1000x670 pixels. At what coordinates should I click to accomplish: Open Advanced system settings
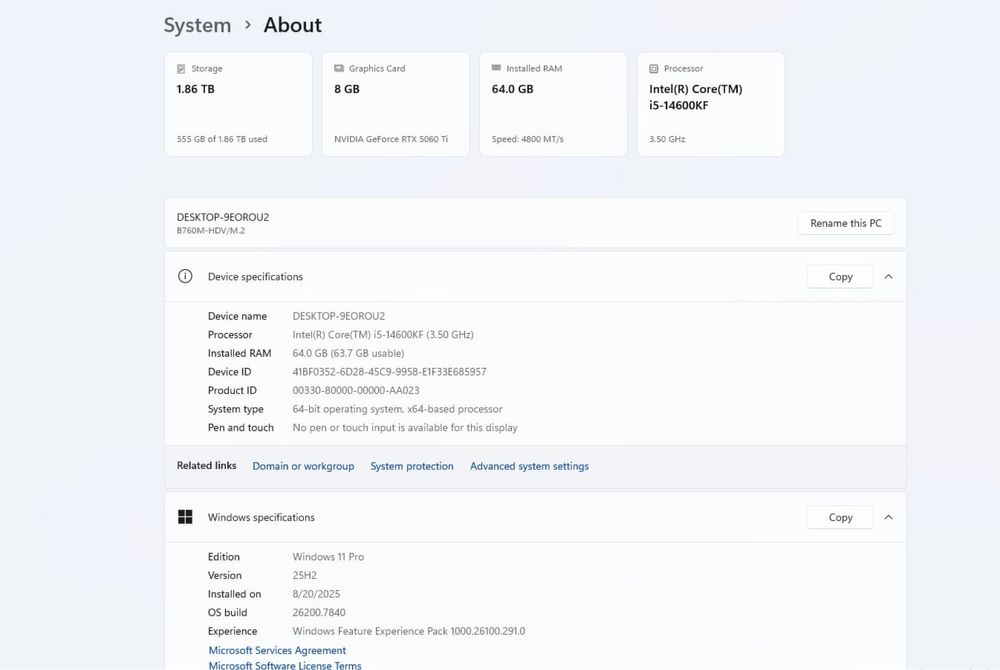coord(529,466)
